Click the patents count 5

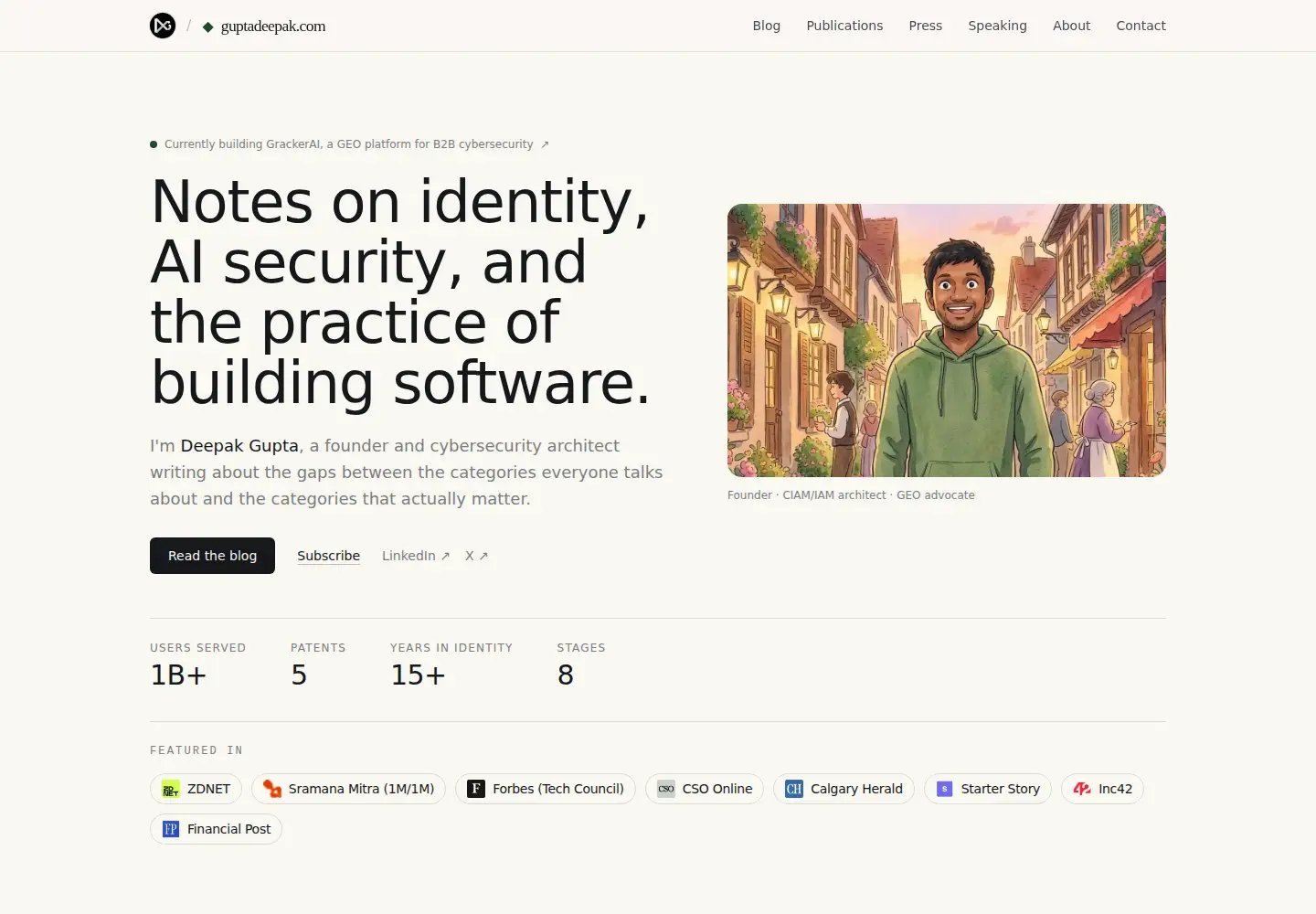pos(299,675)
